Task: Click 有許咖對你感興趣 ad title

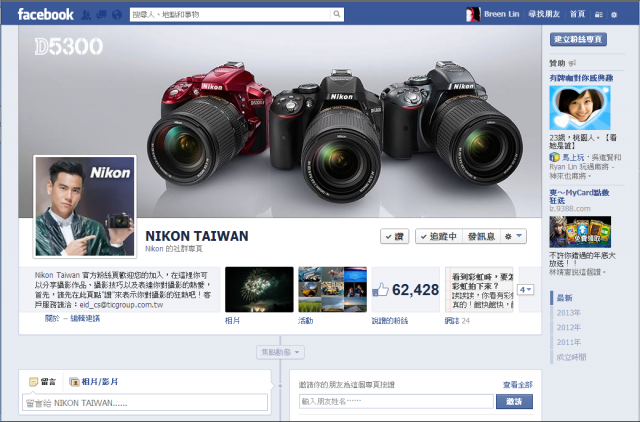Action: (x=581, y=78)
